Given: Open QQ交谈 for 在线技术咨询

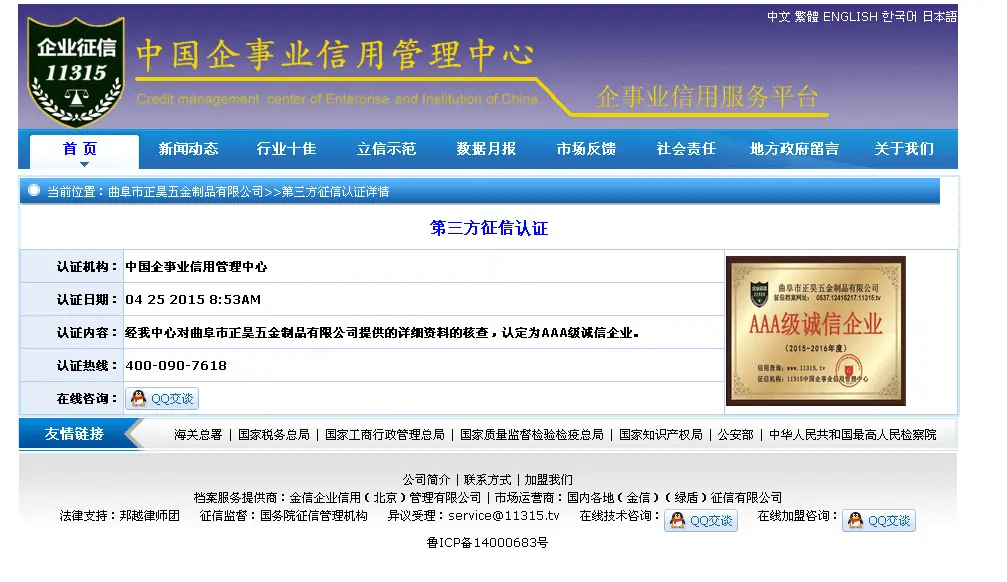Looking at the screenshot, I should 701,520.
